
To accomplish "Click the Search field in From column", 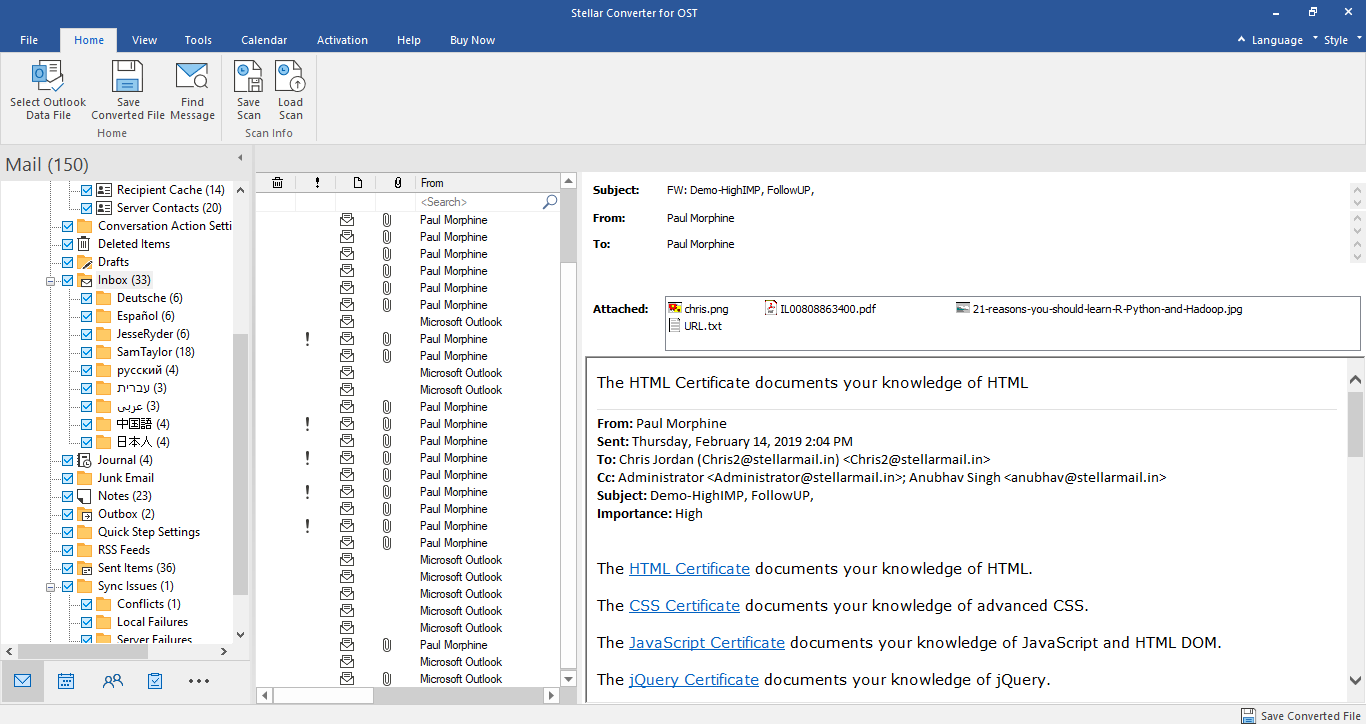I will [x=478, y=202].
